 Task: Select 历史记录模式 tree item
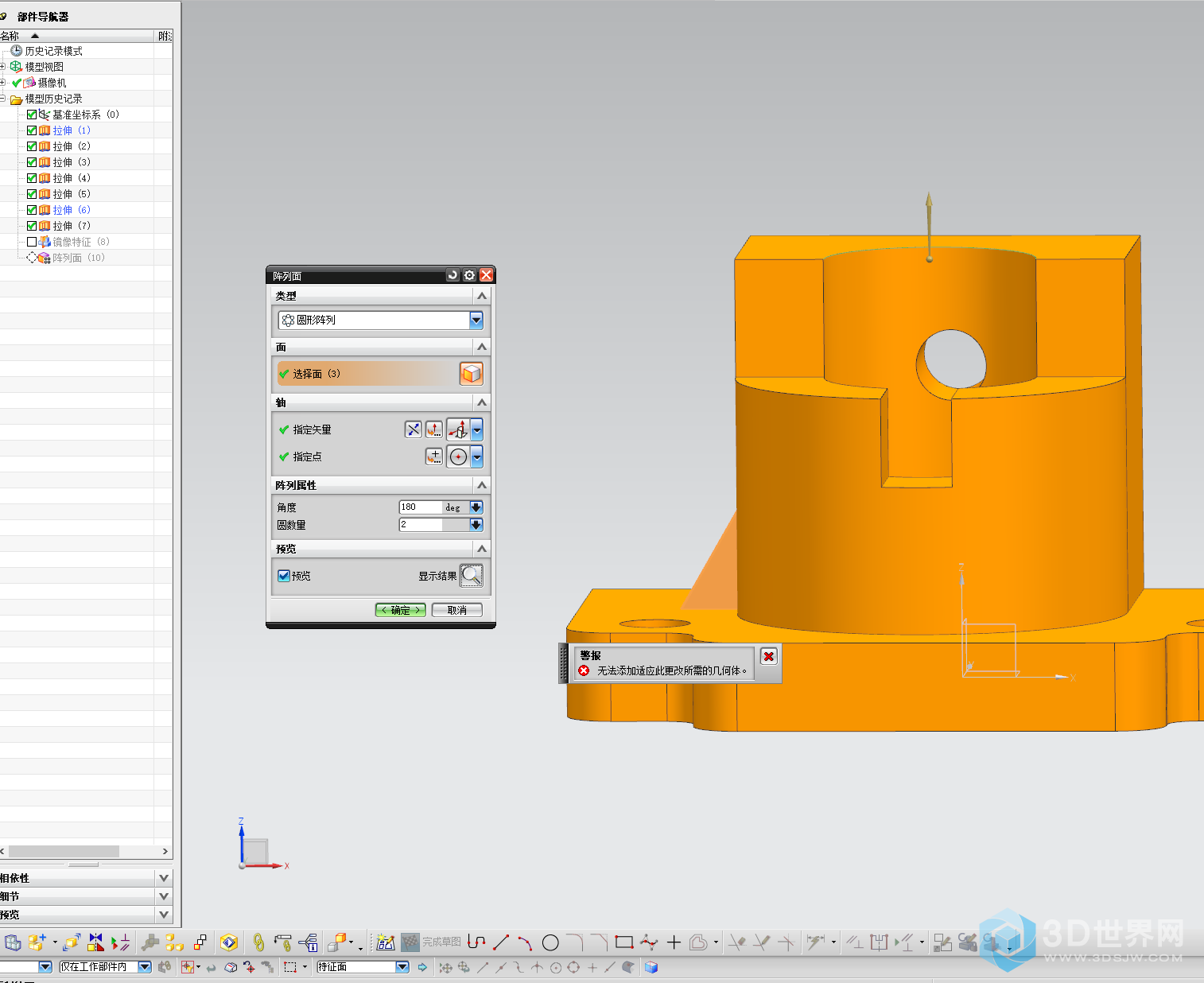(x=53, y=51)
